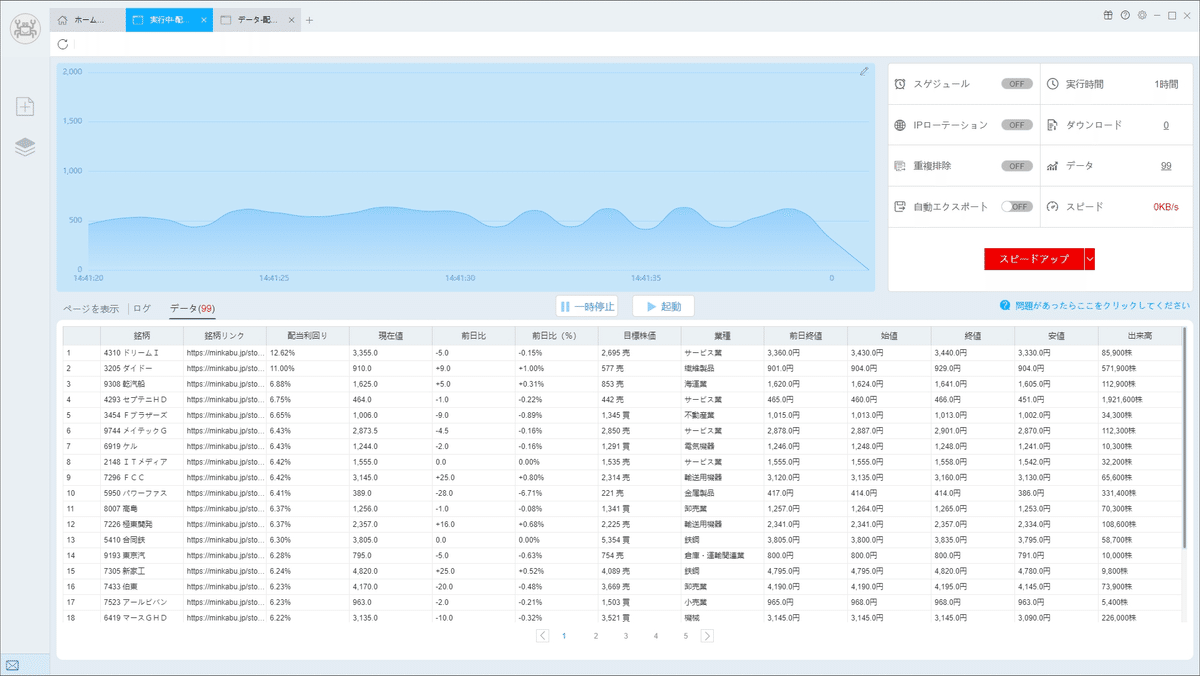Image resolution: width=1200 pixels, height=676 pixels.
Task: Turn on the 自動エクスポート switch
Action: [x=1017, y=207]
